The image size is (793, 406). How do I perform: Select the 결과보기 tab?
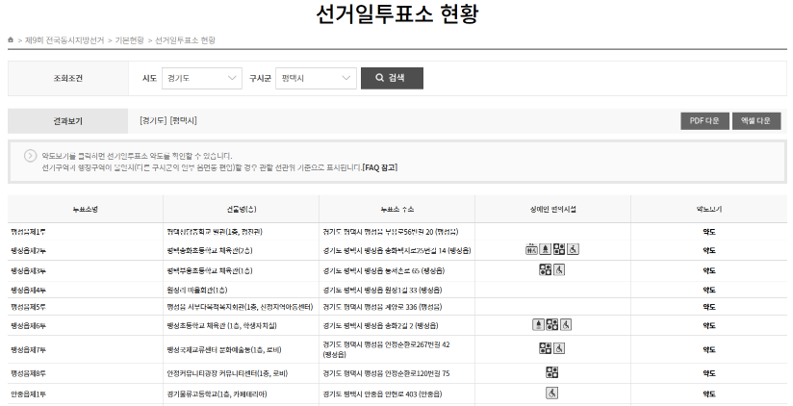point(68,121)
